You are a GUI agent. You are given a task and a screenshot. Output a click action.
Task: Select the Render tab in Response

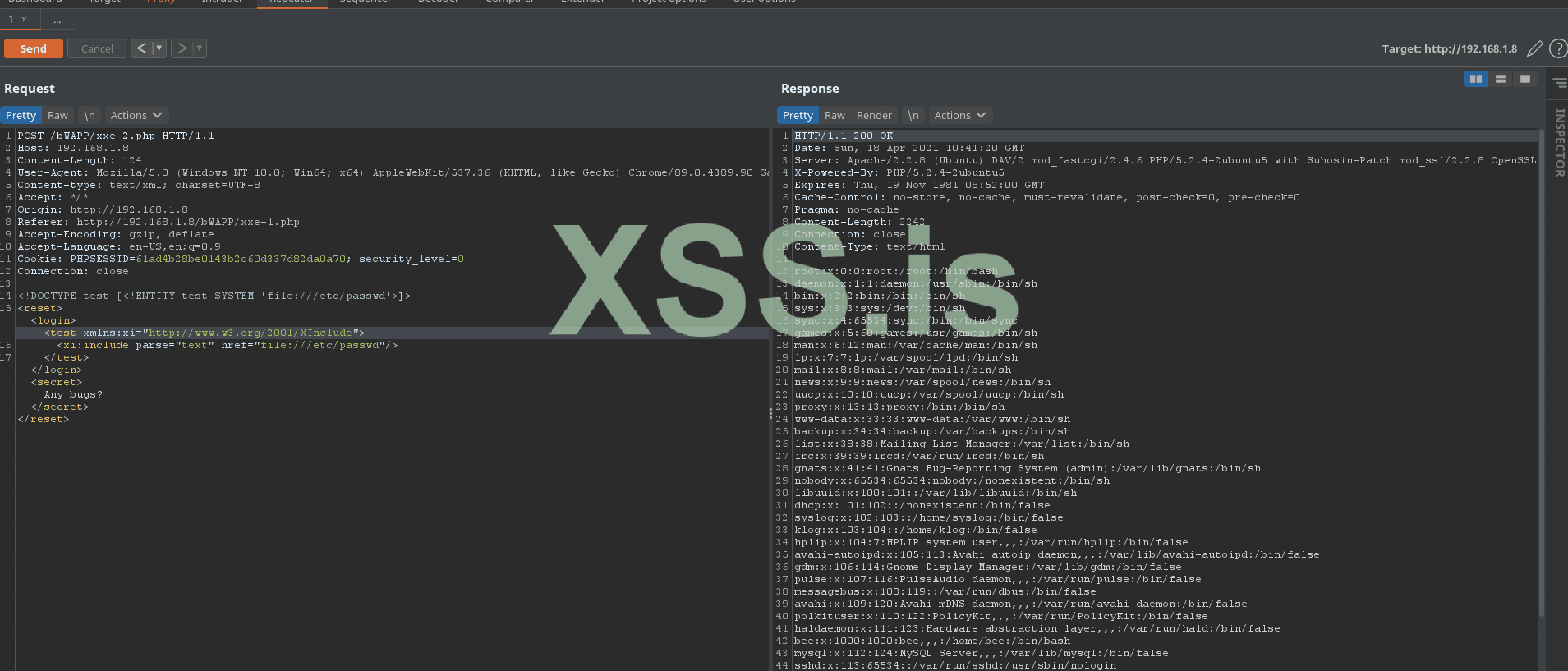874,116
